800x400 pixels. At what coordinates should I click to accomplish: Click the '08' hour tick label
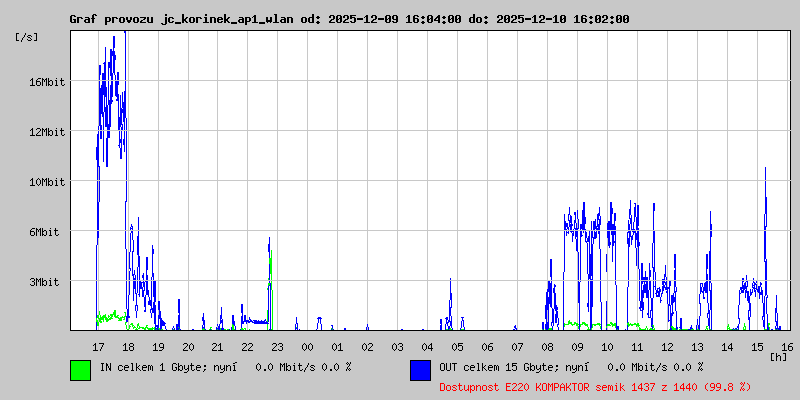point(547,347)
